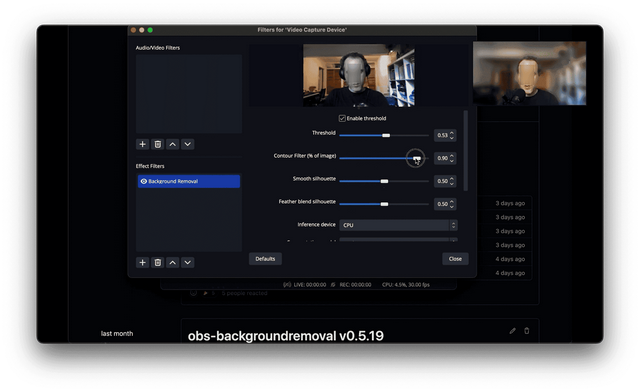Delete audio/video filter using trash icon

click(158, 144)
